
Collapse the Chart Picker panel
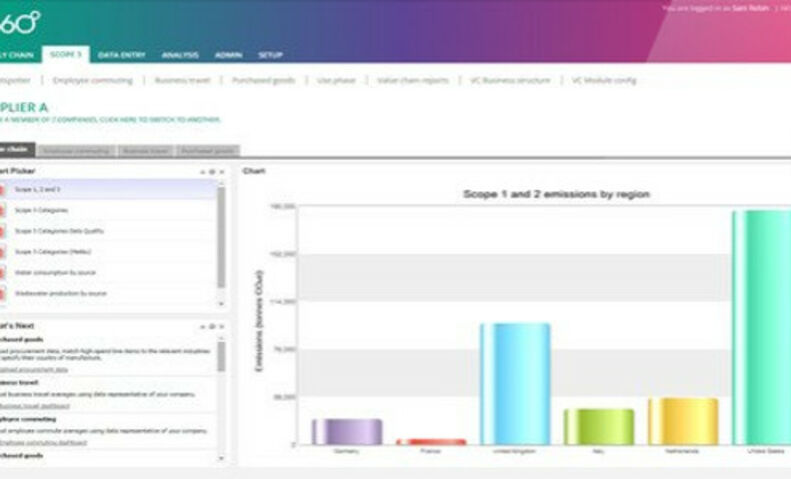click(203, 172)
